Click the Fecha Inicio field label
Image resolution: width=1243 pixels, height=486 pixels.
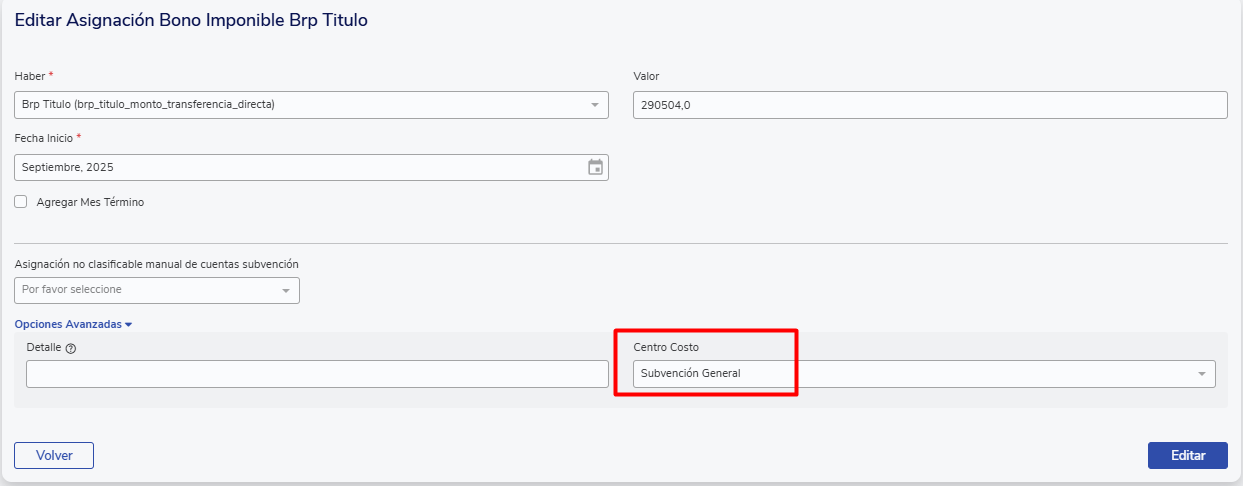tap(44, 138)
